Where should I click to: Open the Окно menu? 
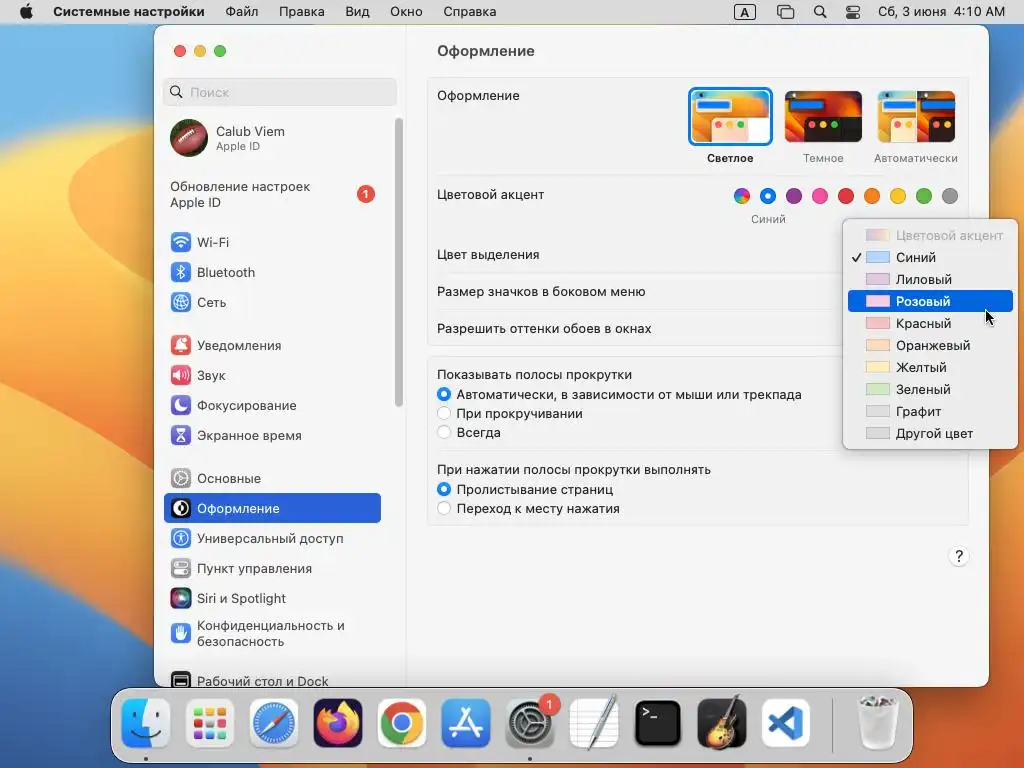click(x=406, y=12)
